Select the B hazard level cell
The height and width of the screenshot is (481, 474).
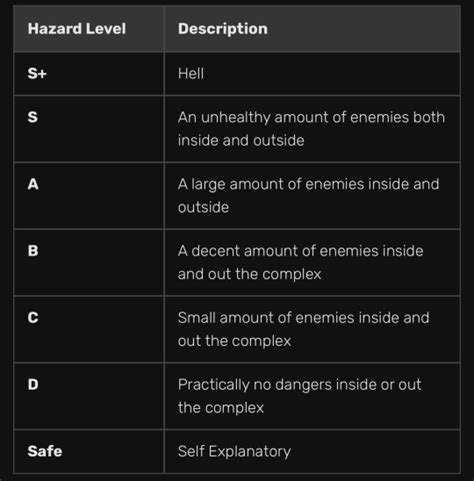tap(89, 262)
